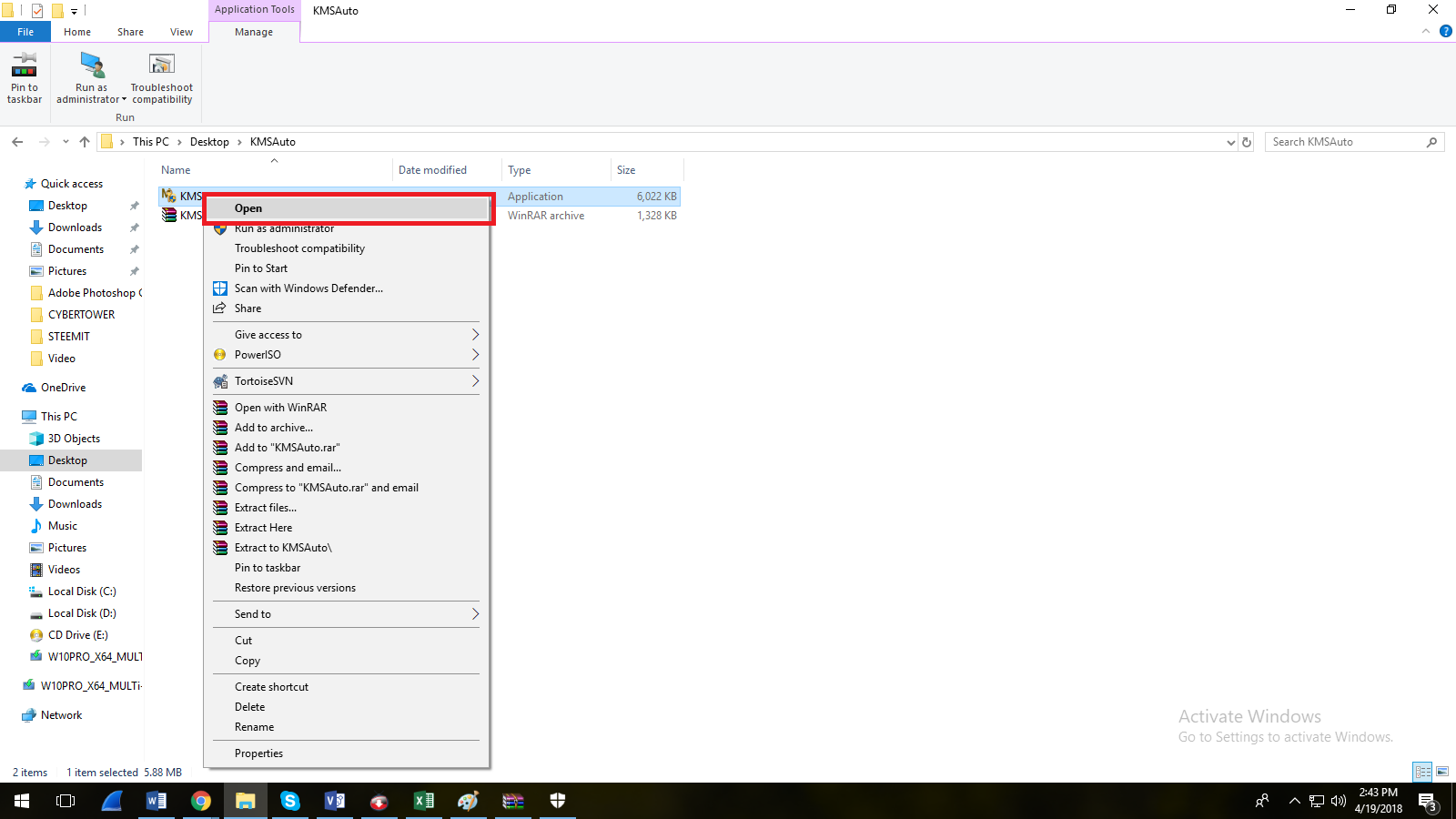This screenshot has height=819, width=1456.
Task: Choose Copy in the context menu
Action: (x=347, y=661)
